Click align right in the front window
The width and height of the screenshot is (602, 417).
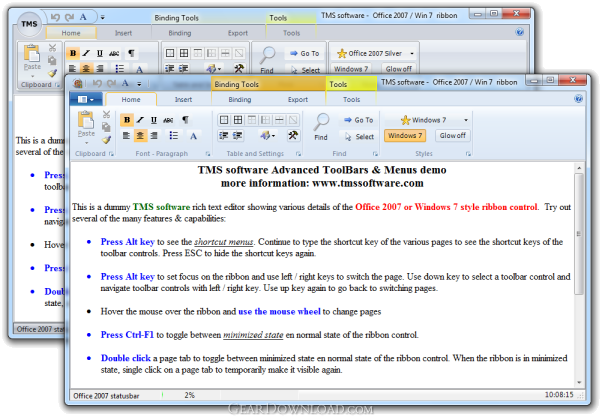pyautogui.click(x=154, y=135)
